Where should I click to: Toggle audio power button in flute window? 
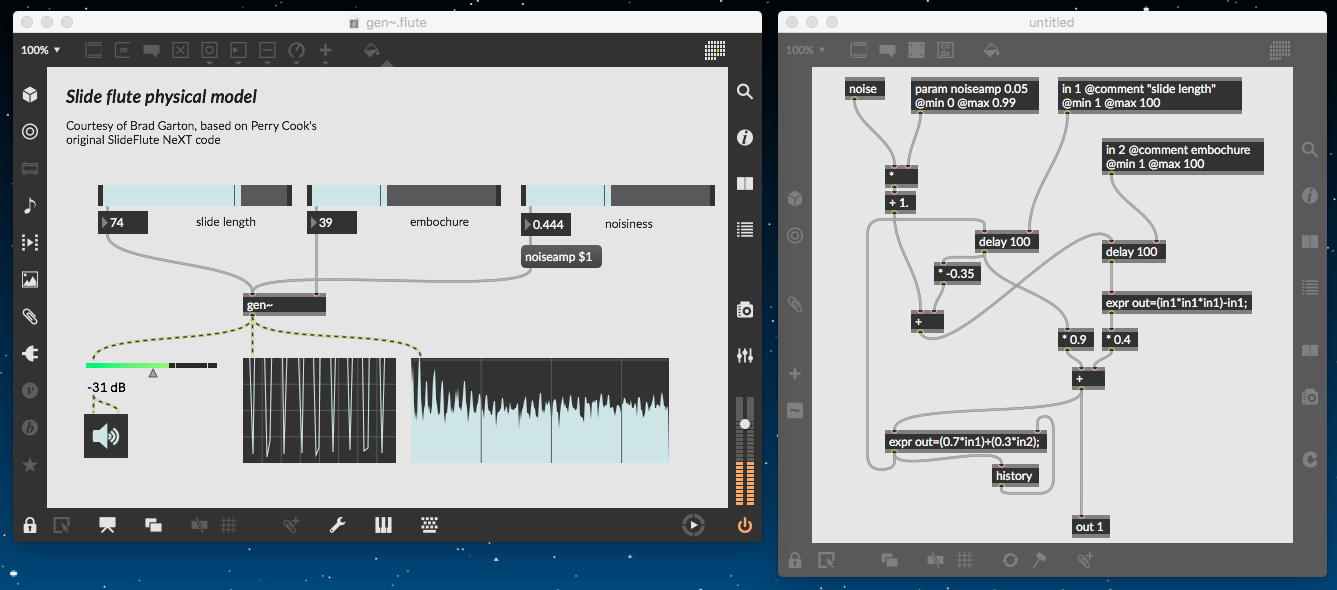744,525
